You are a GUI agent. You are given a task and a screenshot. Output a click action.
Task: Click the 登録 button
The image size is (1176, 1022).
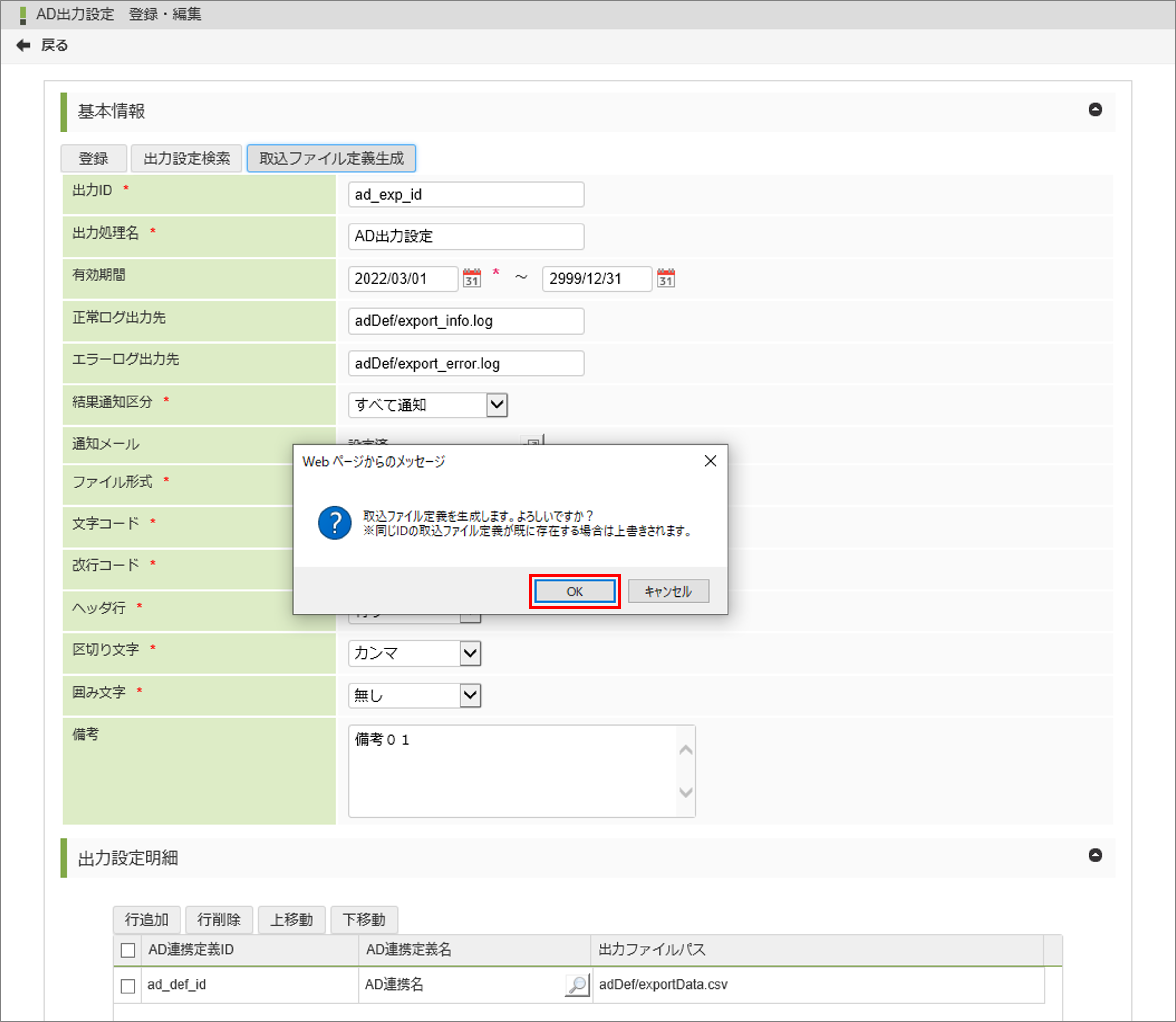tap(93, 158)
